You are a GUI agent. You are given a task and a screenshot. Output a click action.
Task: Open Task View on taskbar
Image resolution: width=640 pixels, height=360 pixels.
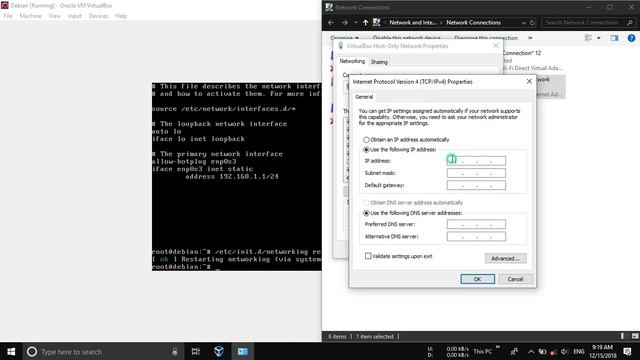point(196,351)
